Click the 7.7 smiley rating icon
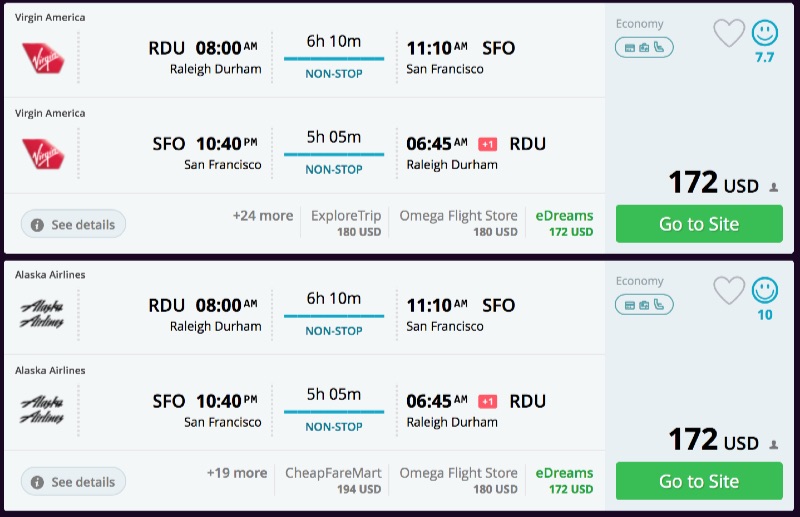Image resolution: width=800 pixels, height=517 pixels. [765, 33]
